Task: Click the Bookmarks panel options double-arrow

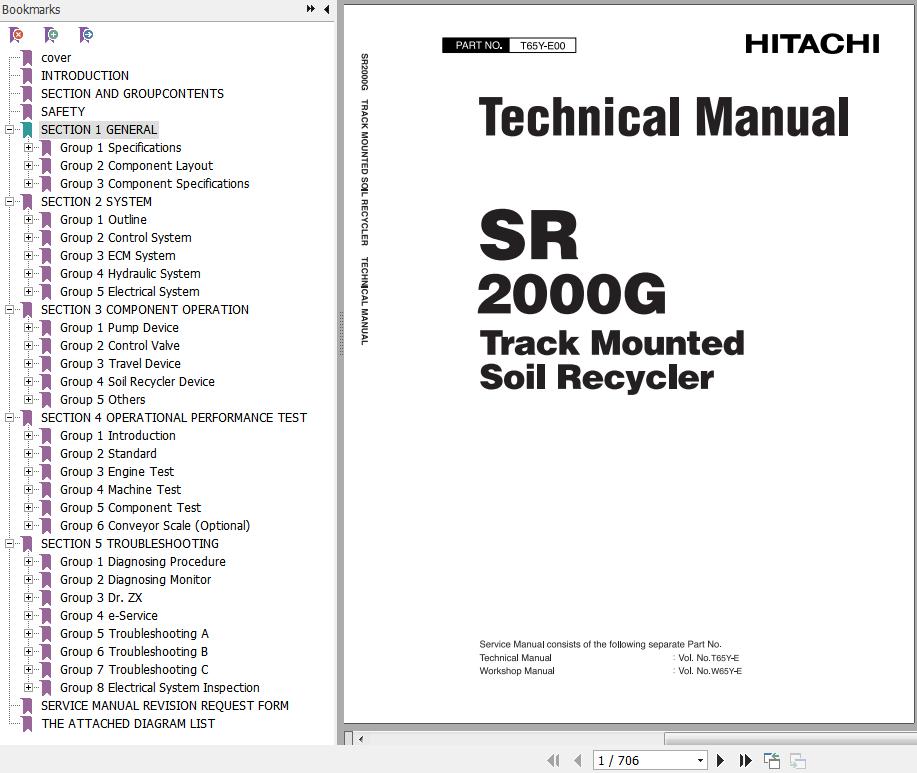Action: pyautogui.click(x=311, y=9)
